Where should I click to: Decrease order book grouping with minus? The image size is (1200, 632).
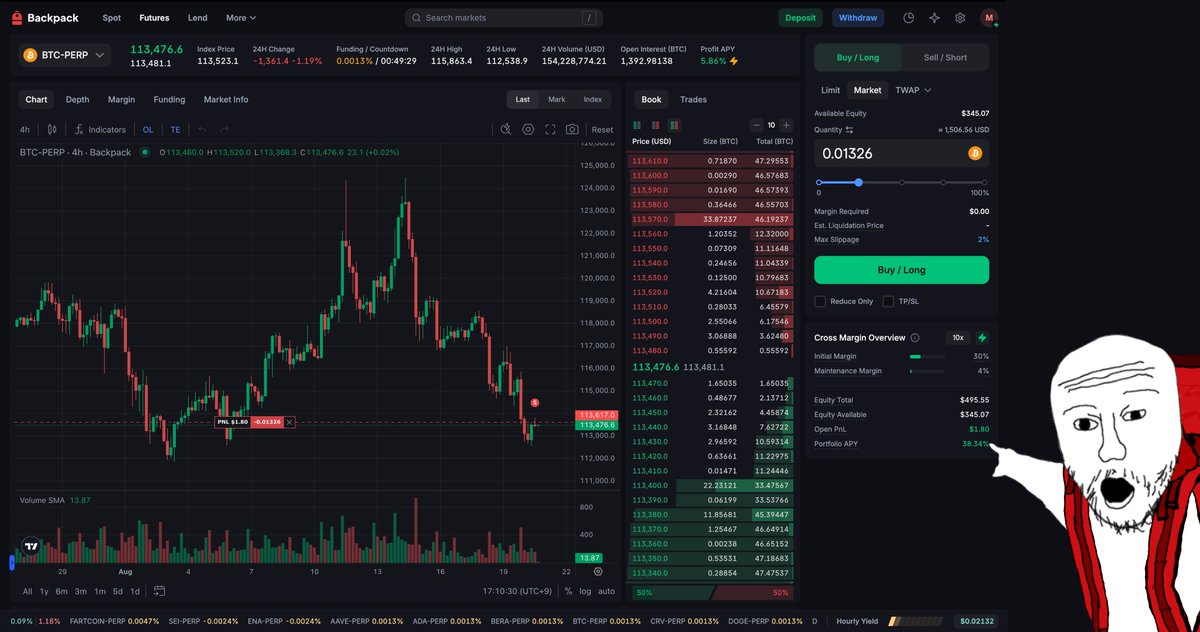(755, 125)
